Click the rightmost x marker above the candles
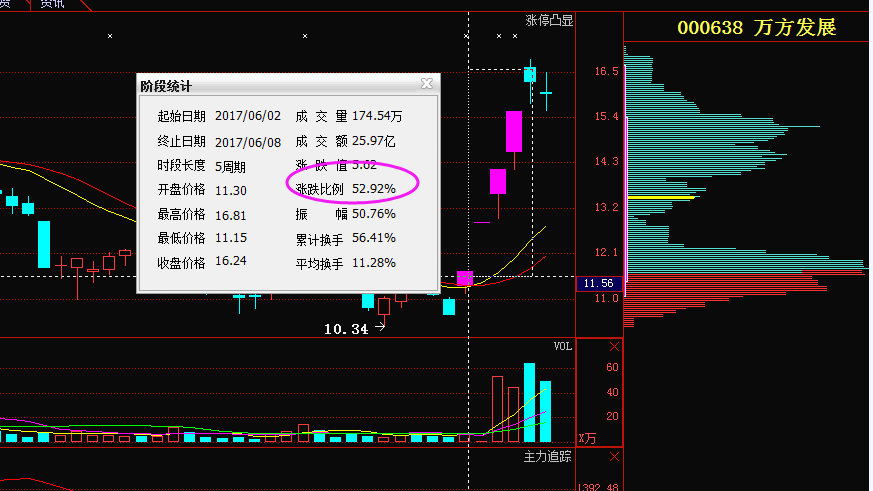Viewport: 873px width, 491px height. 514,36
